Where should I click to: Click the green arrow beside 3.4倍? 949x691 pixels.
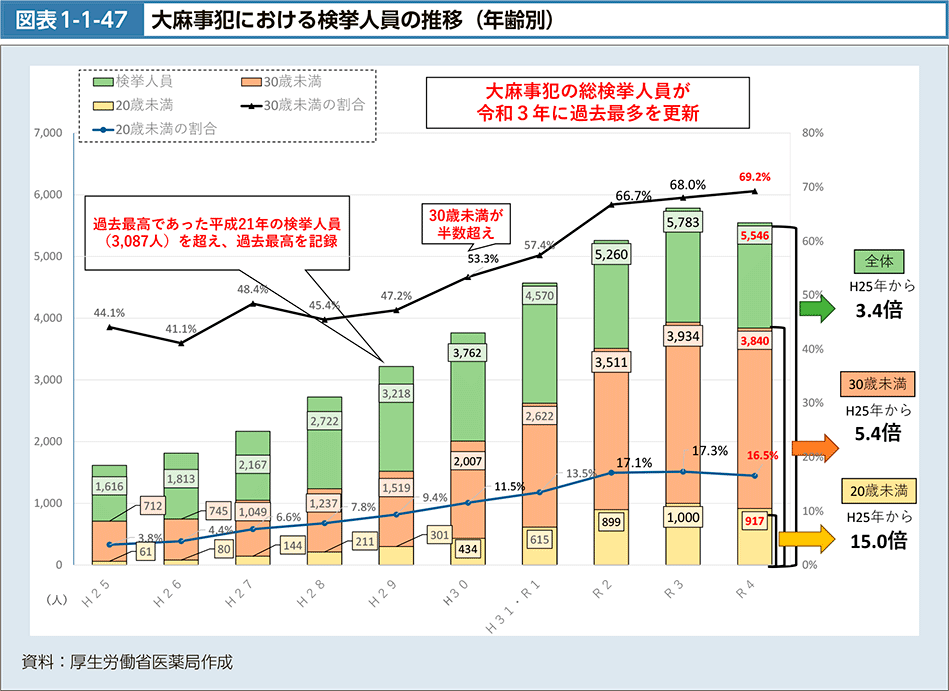(x=816, y=310)
